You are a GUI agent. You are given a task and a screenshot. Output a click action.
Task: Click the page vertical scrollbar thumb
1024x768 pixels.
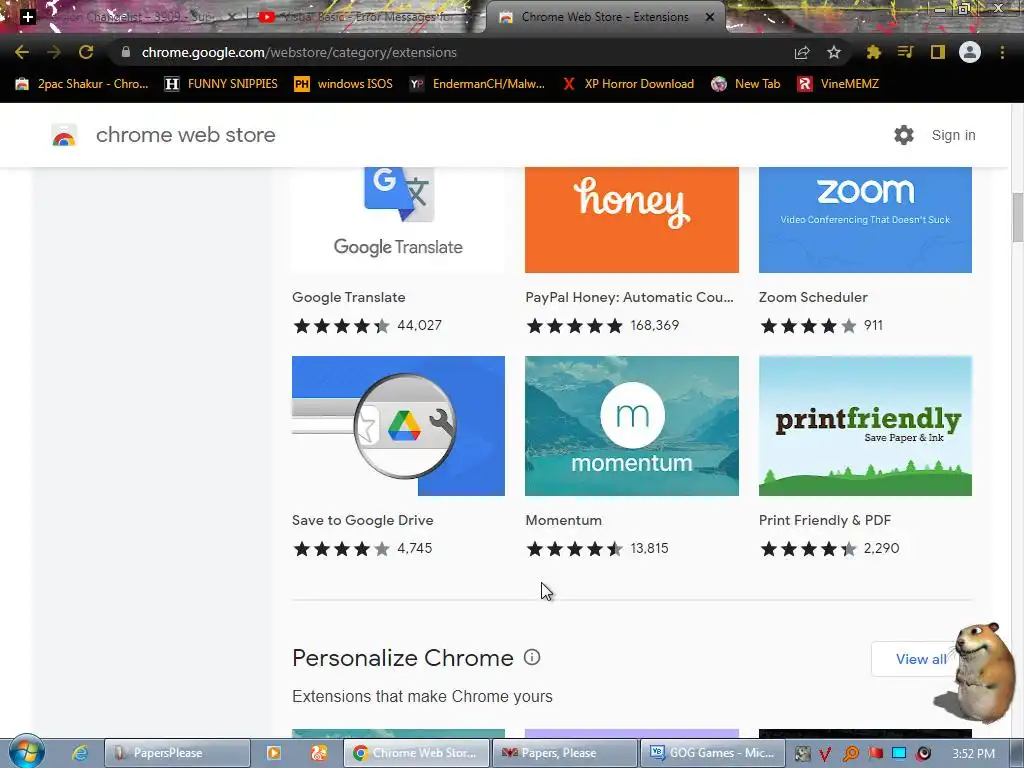click(1017, 217)
